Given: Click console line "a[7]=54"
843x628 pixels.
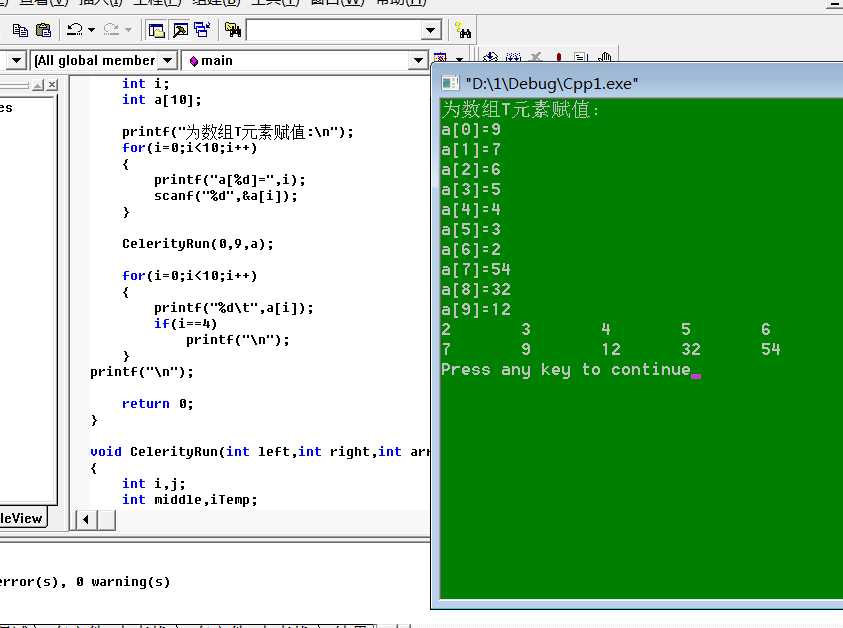Looking at the screenshot, I should (x=475, y=269).
